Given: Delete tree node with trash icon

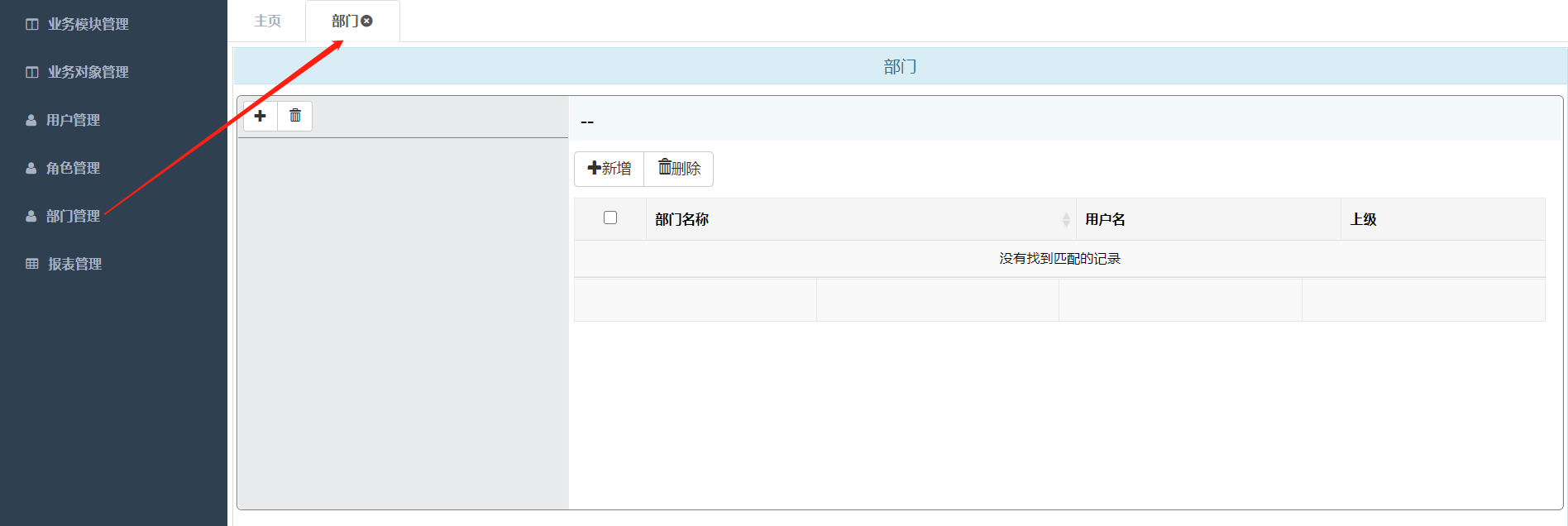Looking at the screenshot, I should [295, 116].
